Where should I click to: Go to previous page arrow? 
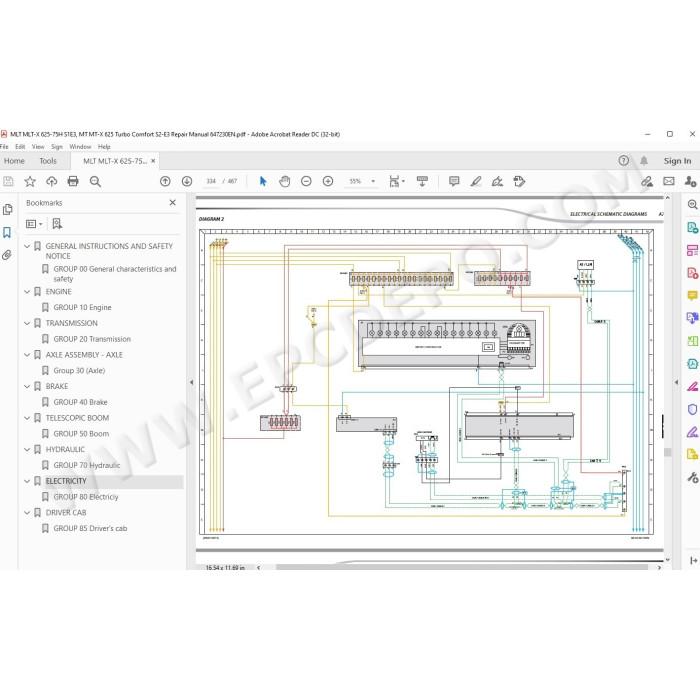(165, 181)
